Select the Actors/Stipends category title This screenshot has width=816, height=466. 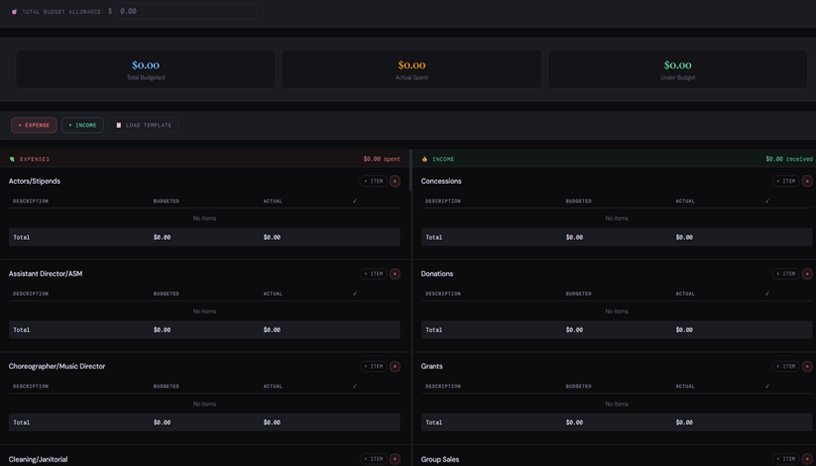[x=34, y=181]
